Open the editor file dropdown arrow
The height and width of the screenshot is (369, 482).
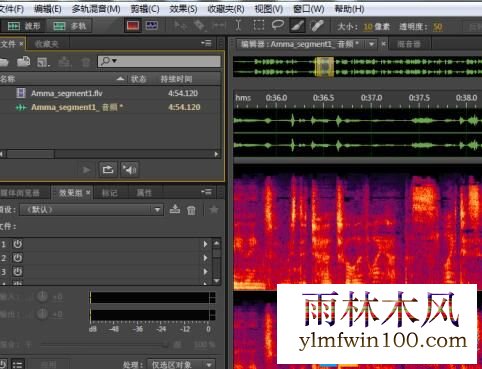[x=371, y=44]
